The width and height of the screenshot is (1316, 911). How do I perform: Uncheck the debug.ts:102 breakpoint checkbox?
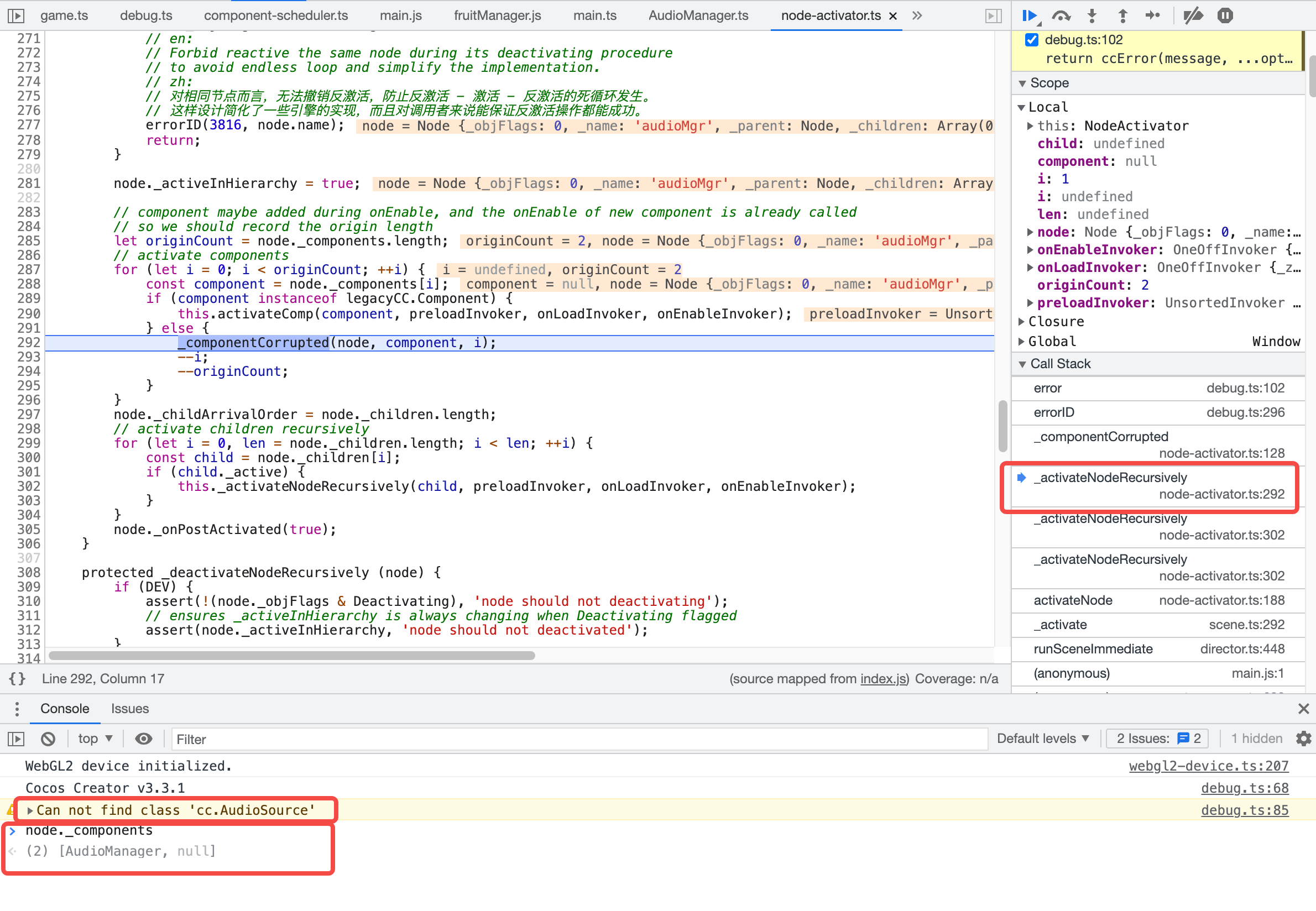(1031, 40)
